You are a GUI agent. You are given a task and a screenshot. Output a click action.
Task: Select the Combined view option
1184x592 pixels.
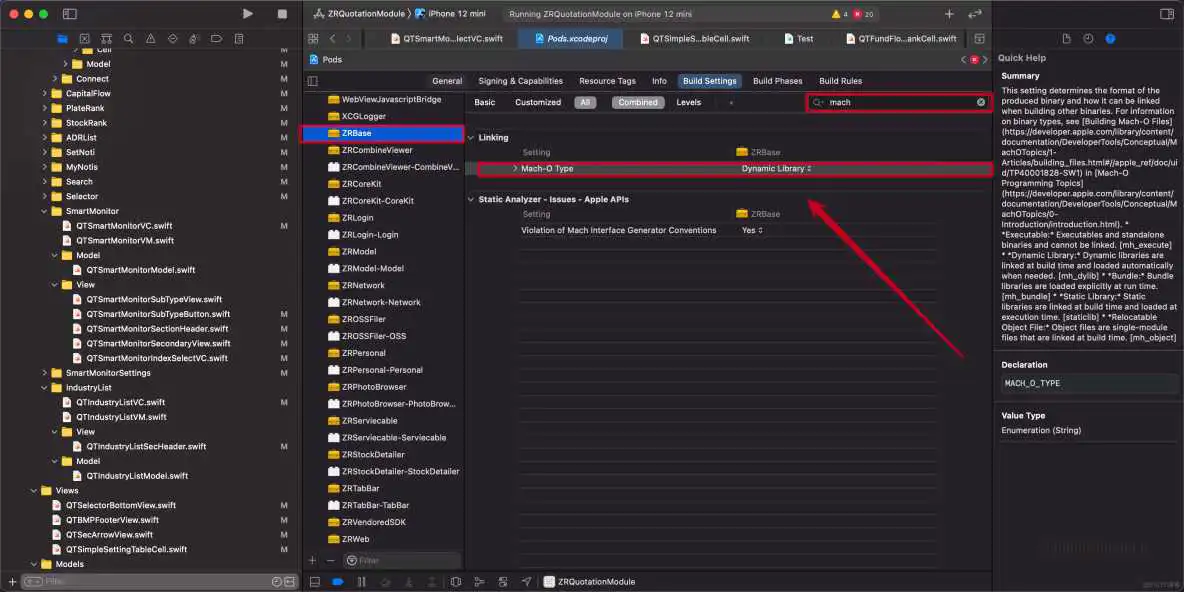[x=638, y=102]
